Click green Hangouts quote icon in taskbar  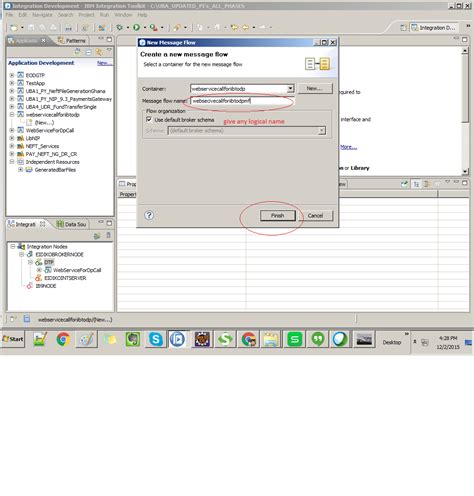click(x=318, y=339)
